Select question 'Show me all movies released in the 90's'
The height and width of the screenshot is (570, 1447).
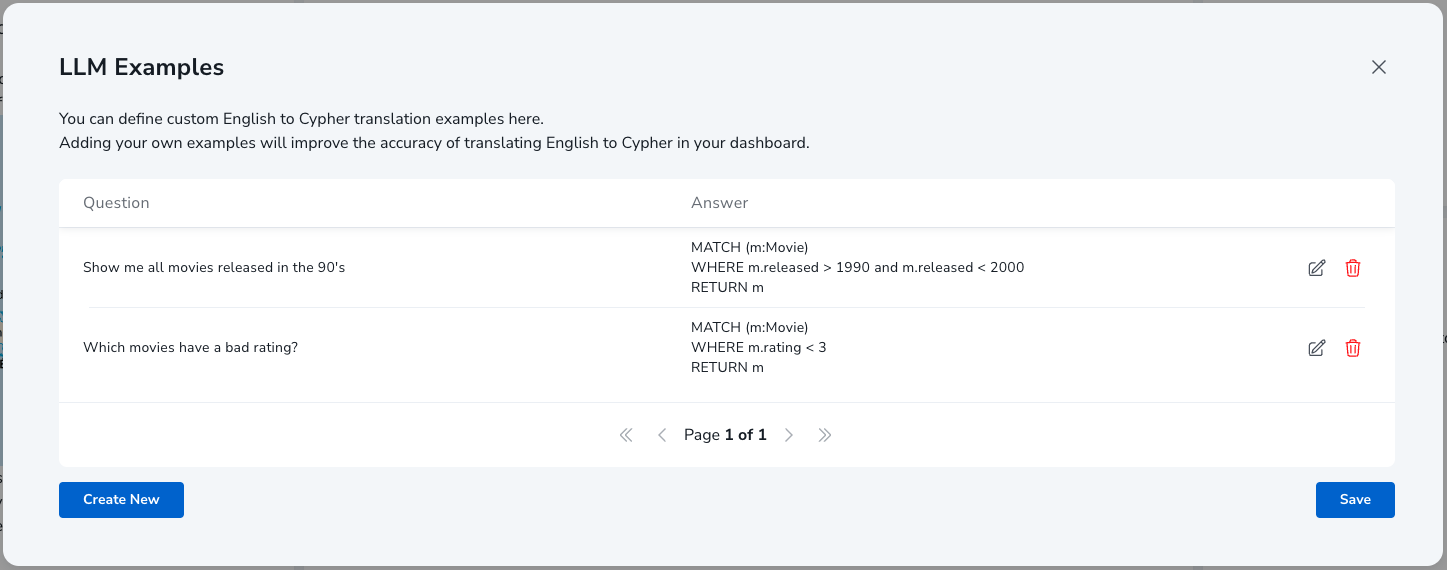pyautogui.click(x=214, y=268)
